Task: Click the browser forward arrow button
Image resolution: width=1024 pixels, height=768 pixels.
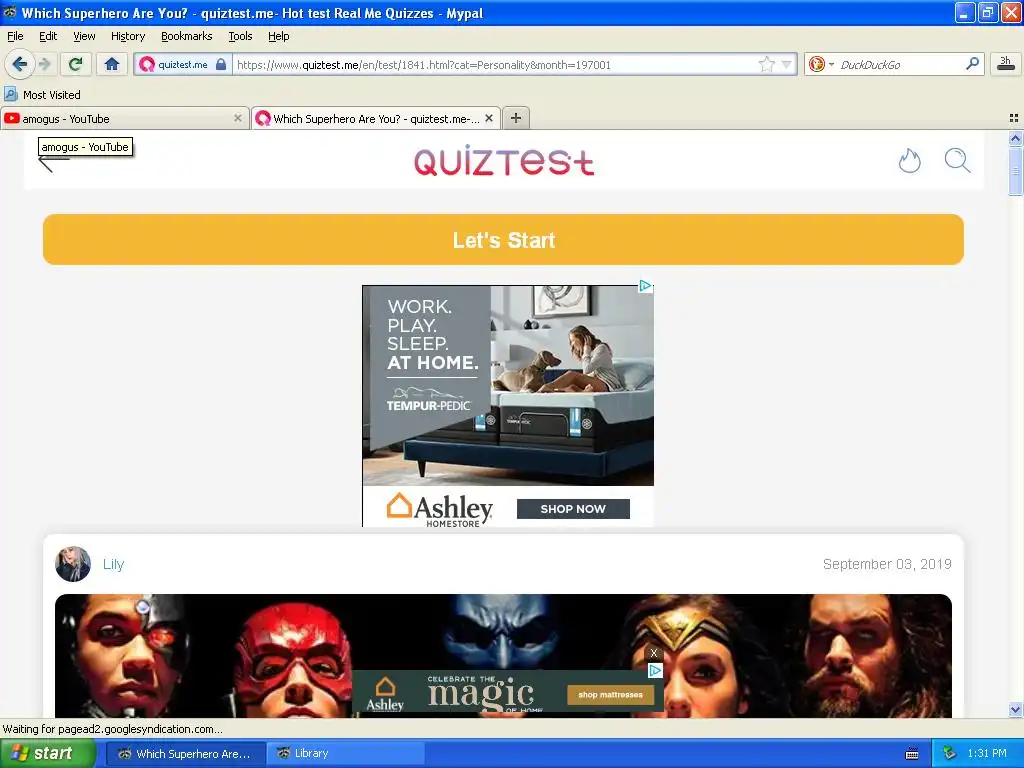Action: [x=45, y=64]
